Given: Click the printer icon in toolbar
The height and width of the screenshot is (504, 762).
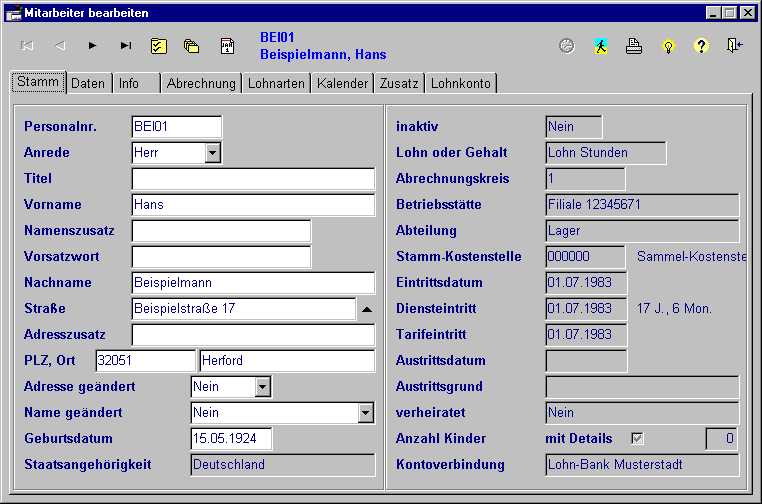Looking at the screenshot, I should pos(634,46).
